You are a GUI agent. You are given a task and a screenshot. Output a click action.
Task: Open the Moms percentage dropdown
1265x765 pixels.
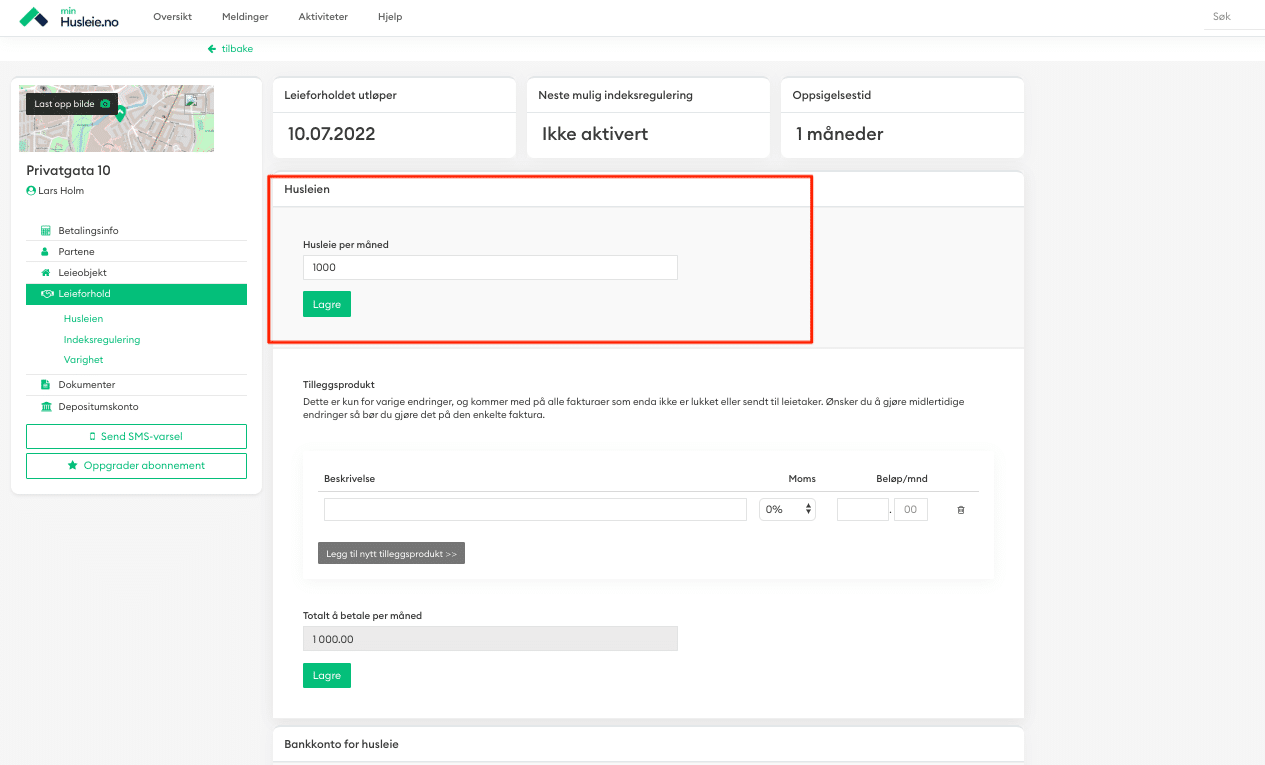tap(787, 510)
